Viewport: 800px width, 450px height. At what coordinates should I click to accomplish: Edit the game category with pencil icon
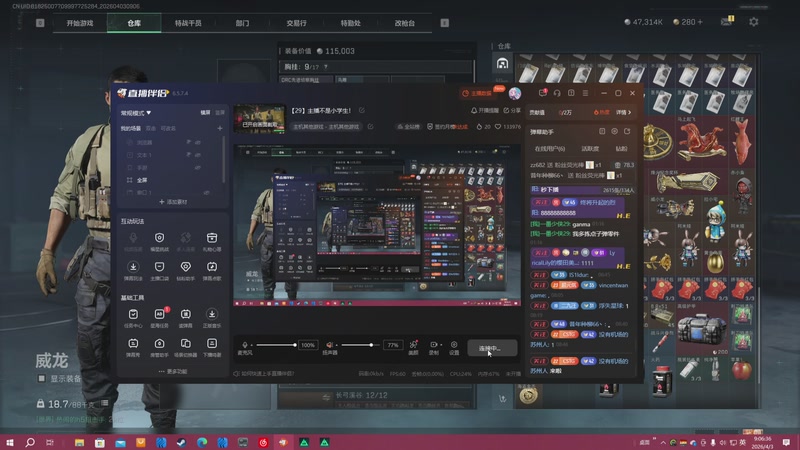tap(371, 126)
